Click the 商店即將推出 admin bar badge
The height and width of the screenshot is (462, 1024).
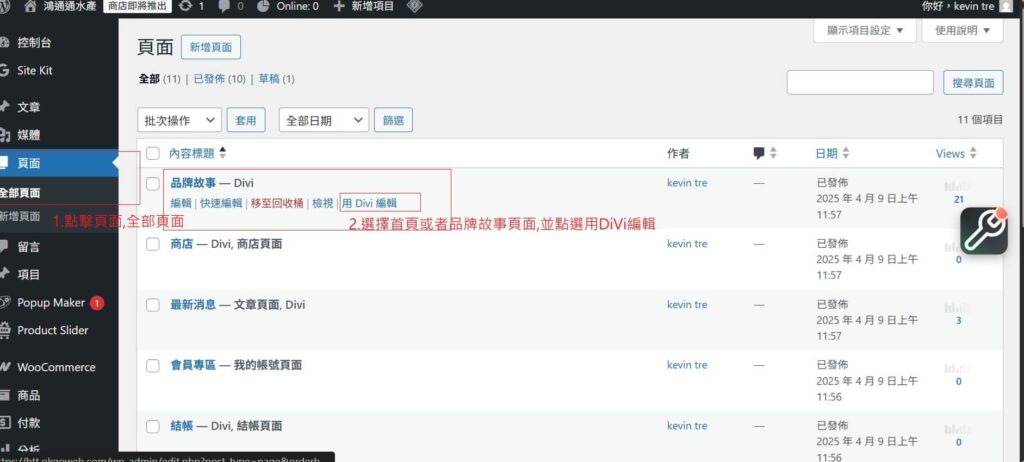tap(137, 6)
